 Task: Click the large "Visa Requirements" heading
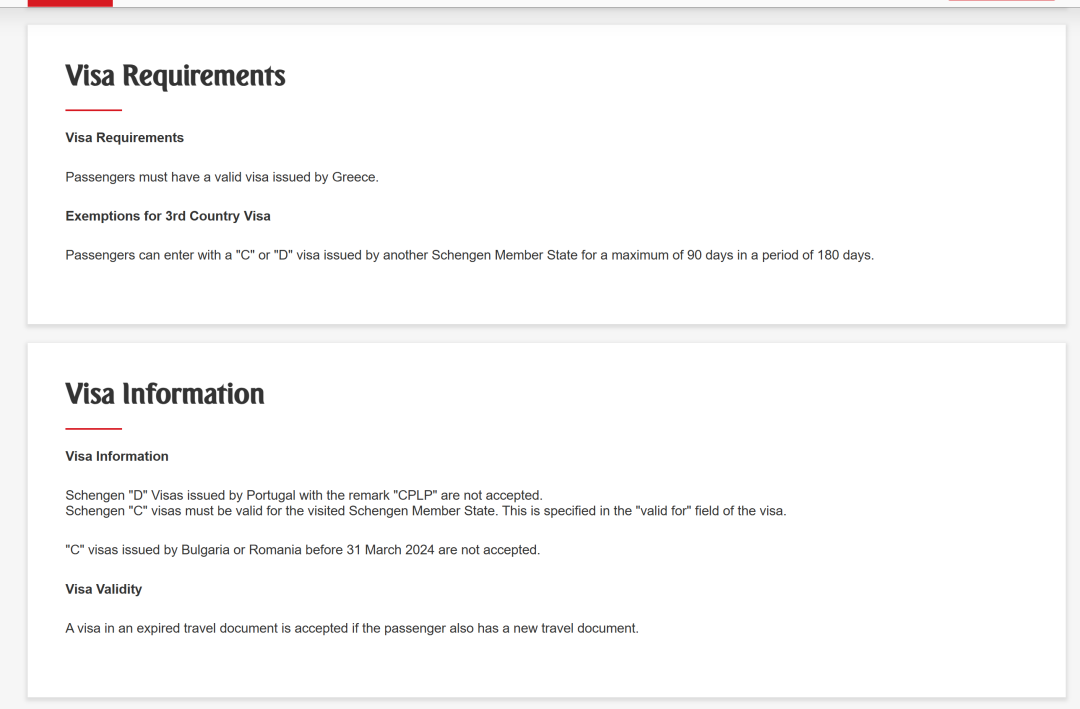pyautogui.click(x=175, y=76)
